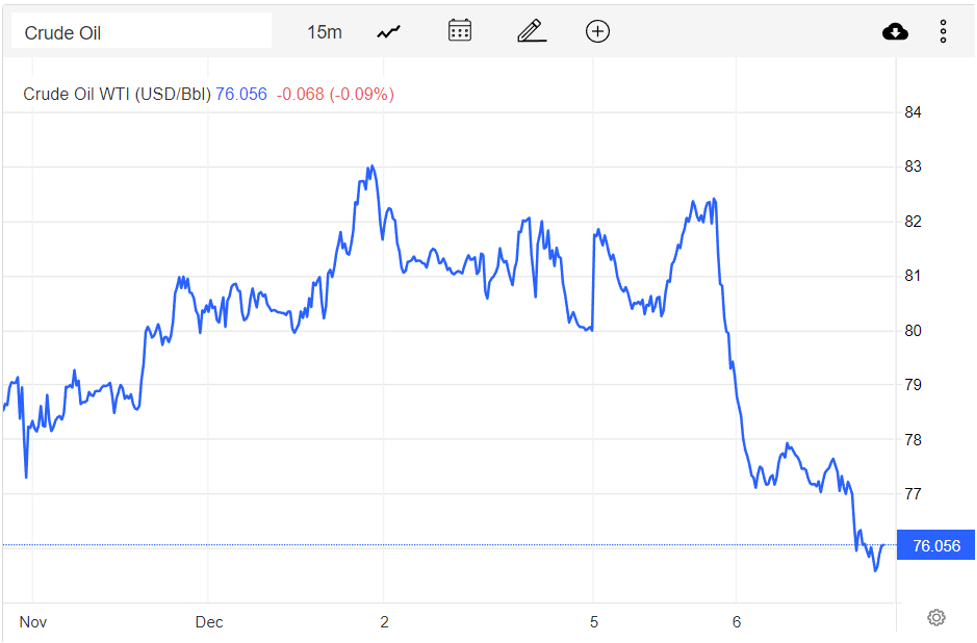The height and width of the screenshot is (643, 977).
Task: Click the 5 date label on time axis
Action: coord(594,622)
